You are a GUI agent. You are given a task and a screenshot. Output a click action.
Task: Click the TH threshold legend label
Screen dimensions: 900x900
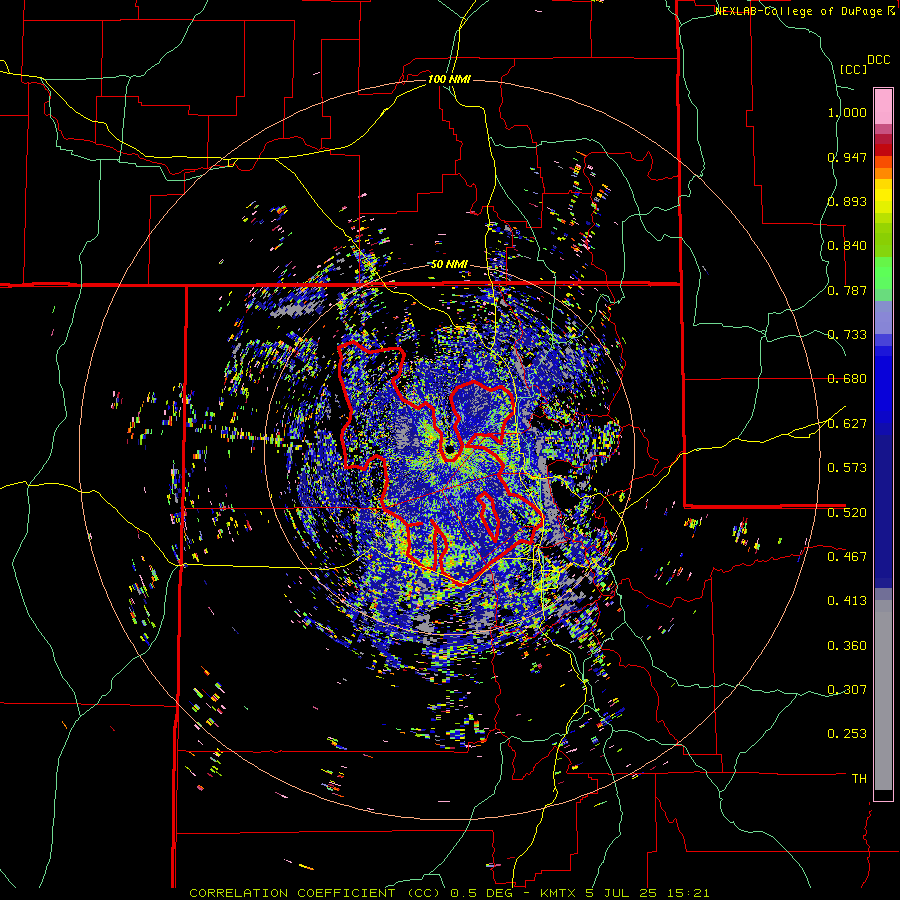pyautogui.click(x=859, y=778)
